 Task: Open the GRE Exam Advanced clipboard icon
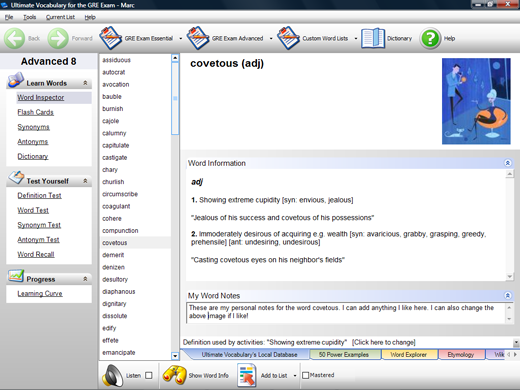point(198,38)
